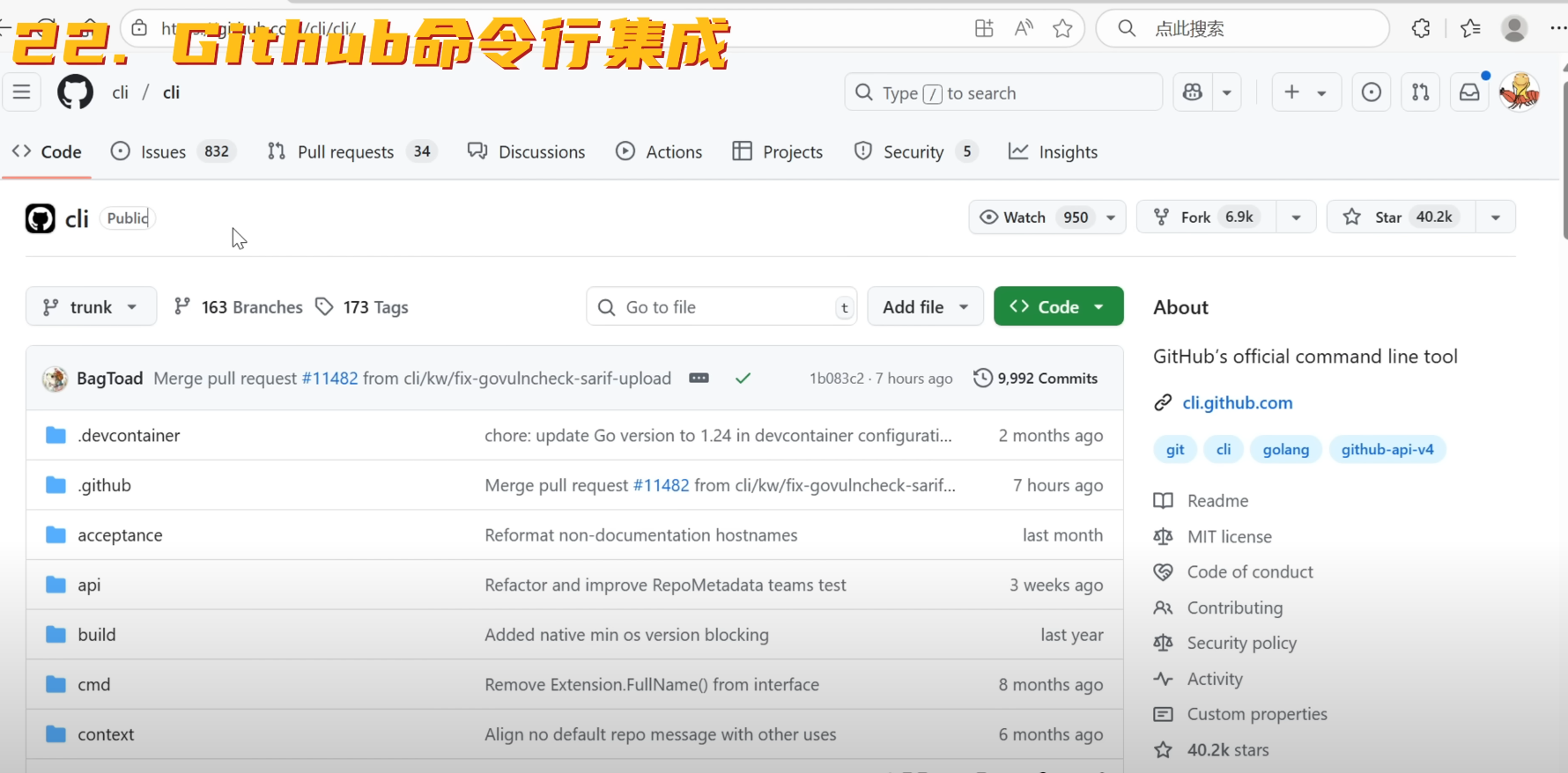The height and width of the screenshot is (773, 1568).
Task: Open the trunk branch selector
Action: click(92, 306)
